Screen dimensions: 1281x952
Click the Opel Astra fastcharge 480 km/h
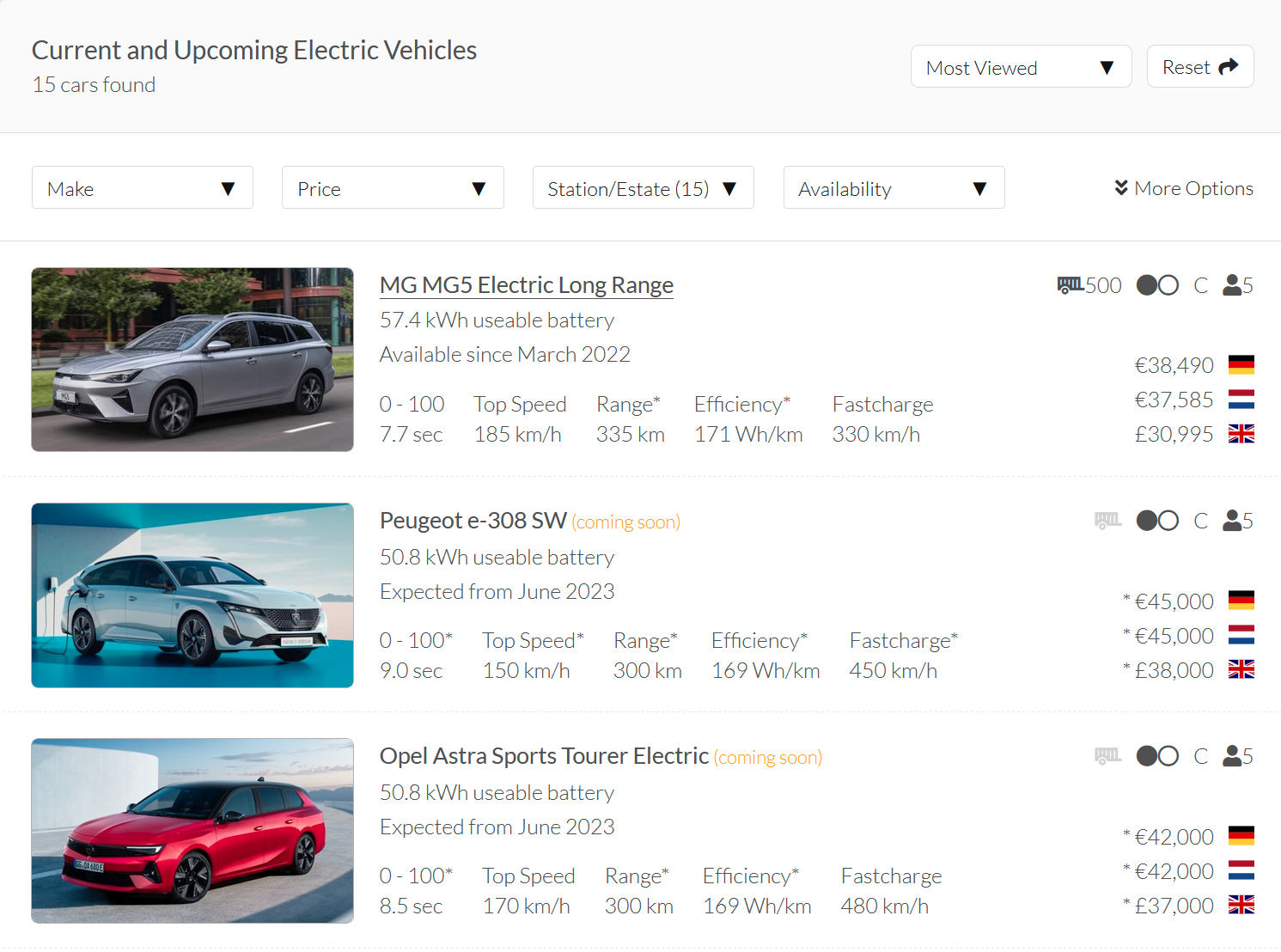(884, 906)
